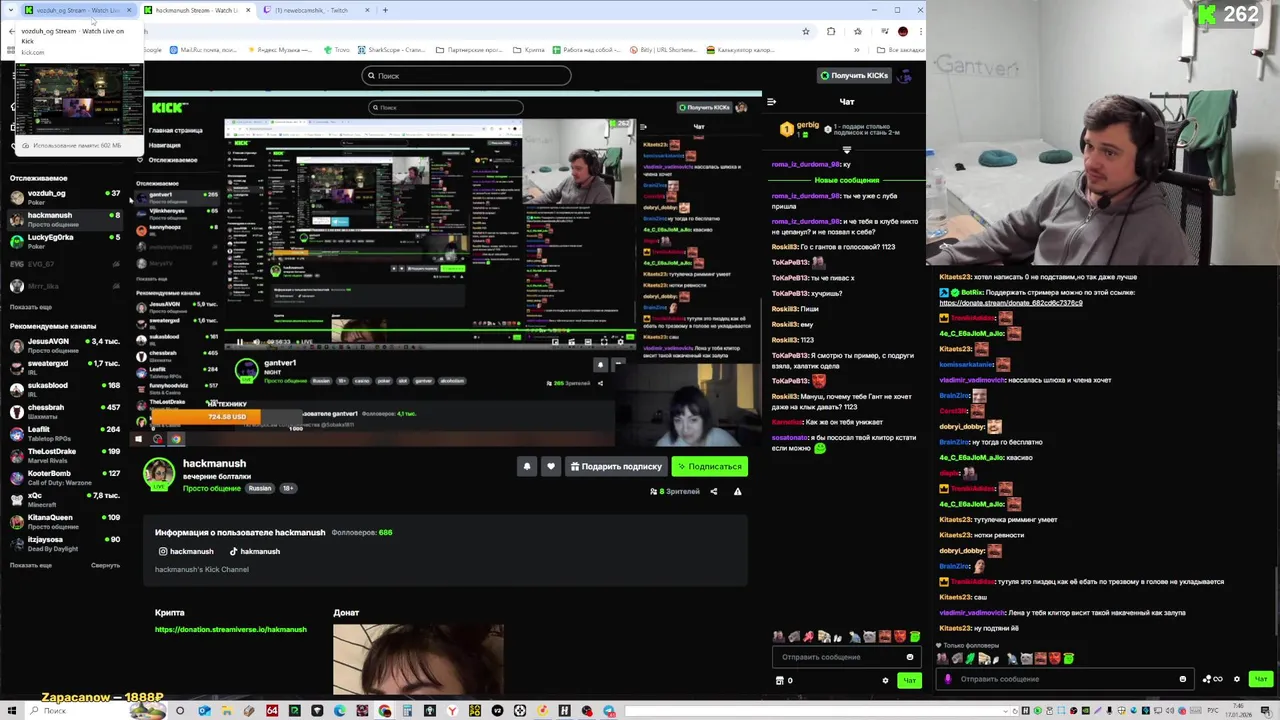
Task: Open emoji picker in Kick chat input
Action: pos(909,657)
